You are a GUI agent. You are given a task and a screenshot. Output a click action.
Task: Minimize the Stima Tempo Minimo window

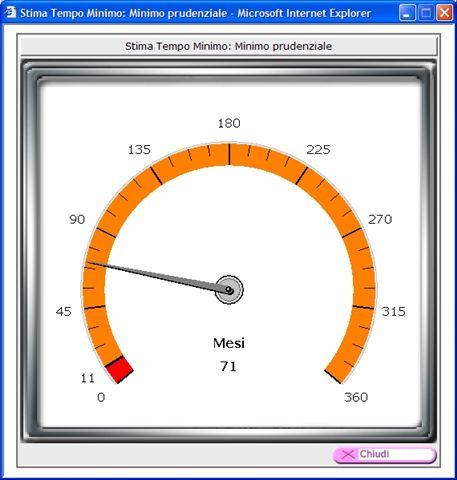click(x=407, y=13)
